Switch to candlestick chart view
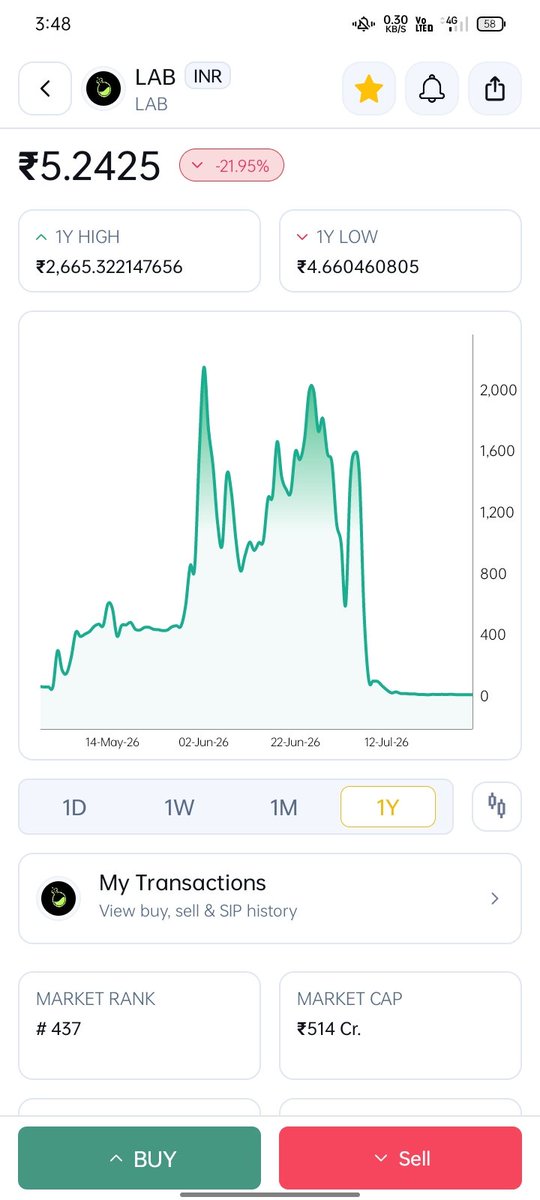The width and height of the screenshot is (540, 1200). 497,807
